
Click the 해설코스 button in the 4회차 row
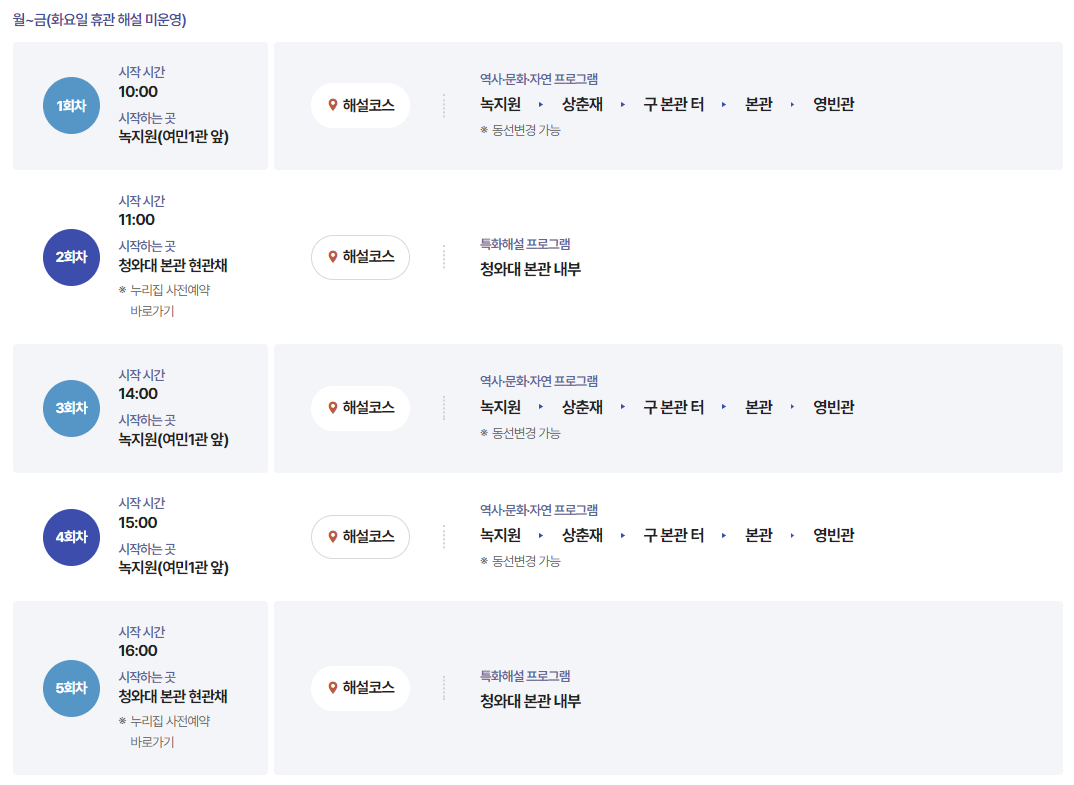[360, 537]
